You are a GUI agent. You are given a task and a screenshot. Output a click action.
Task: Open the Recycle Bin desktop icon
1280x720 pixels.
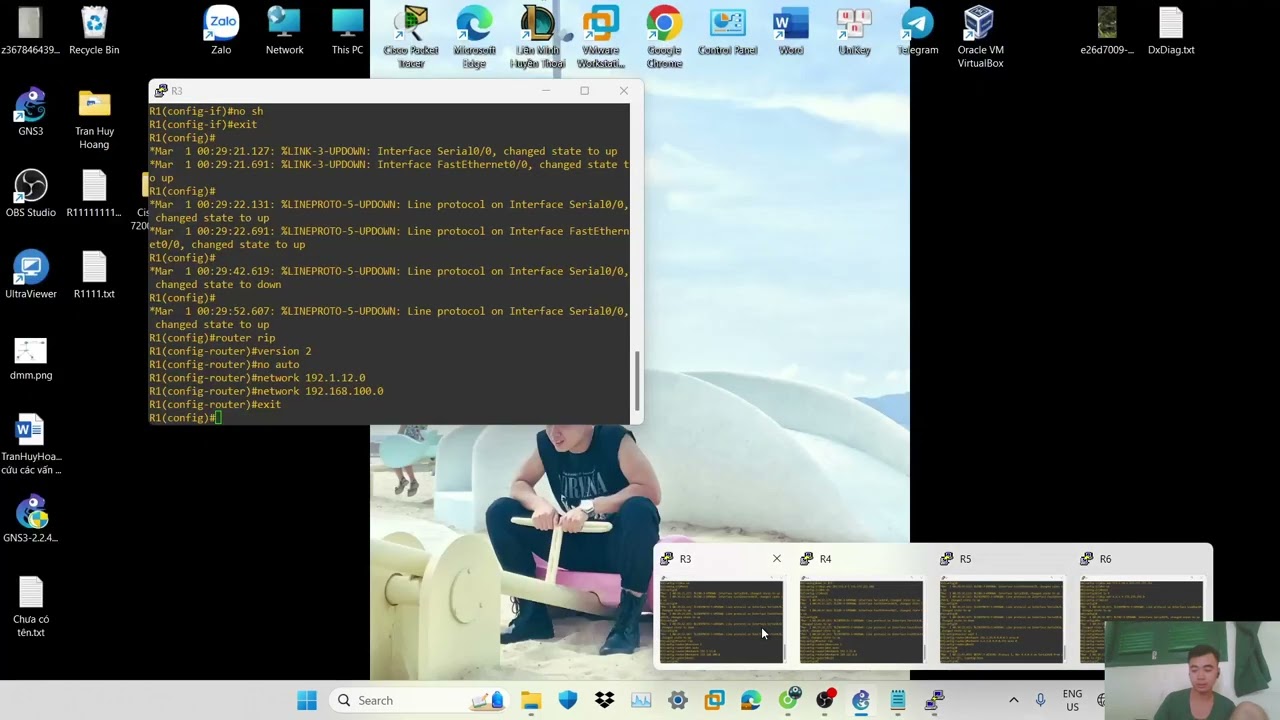[x=94, y=31]
